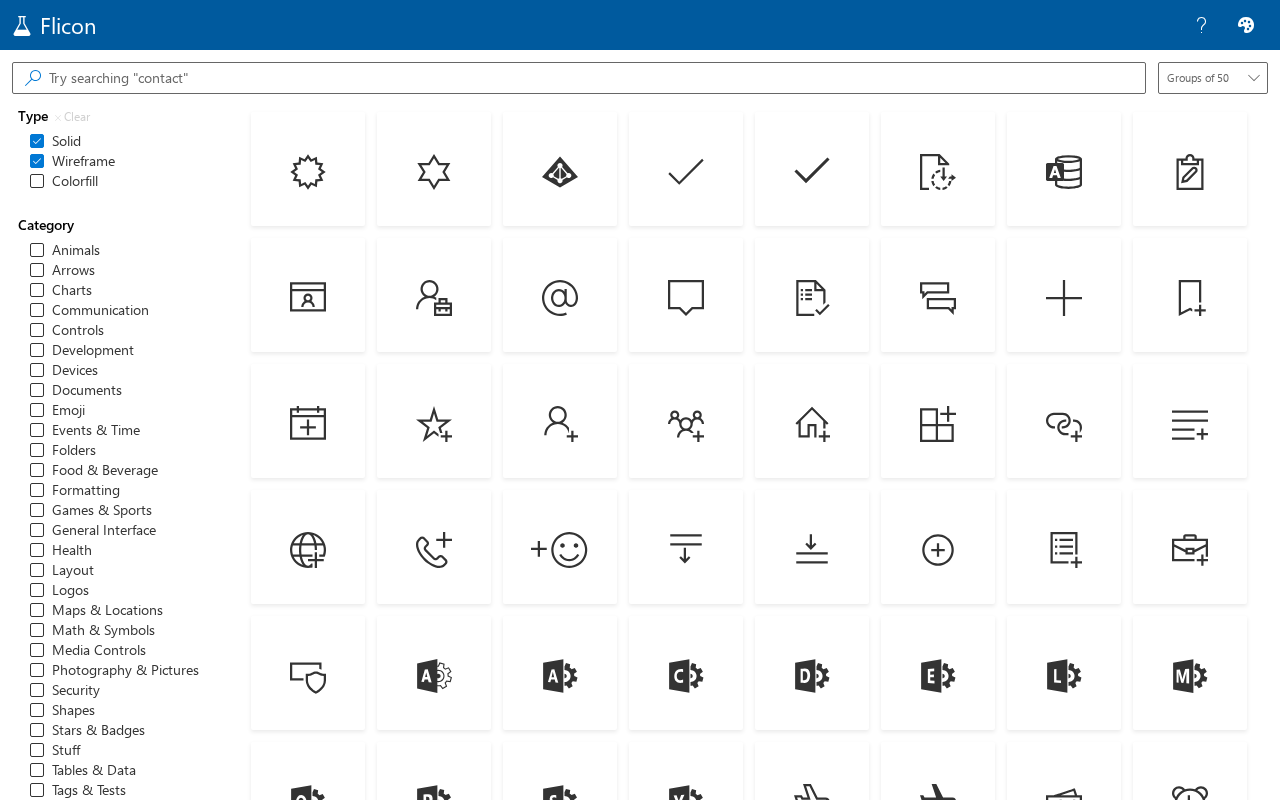Filter by Events & Time category
Viewport: 1280px width, 800px height.
pos(37,430)
